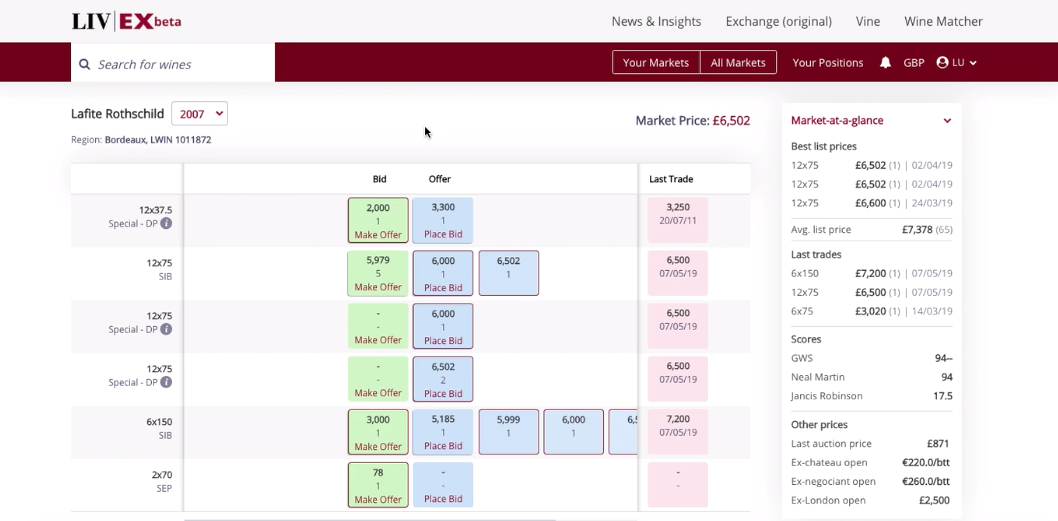Click the Offer column header
Screen dimensions: 1058x521
click(x=439, y=179)
